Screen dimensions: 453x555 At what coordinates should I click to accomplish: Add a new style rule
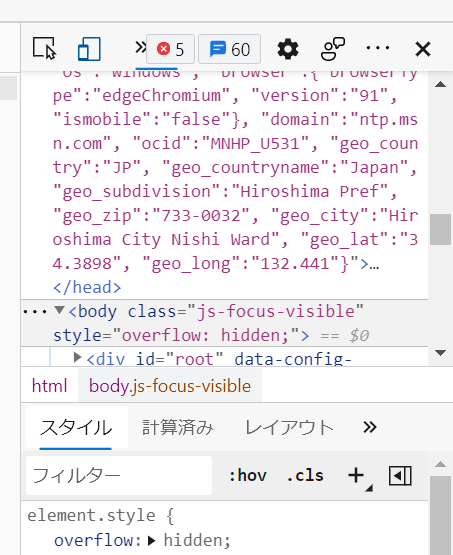pos(357,475)
